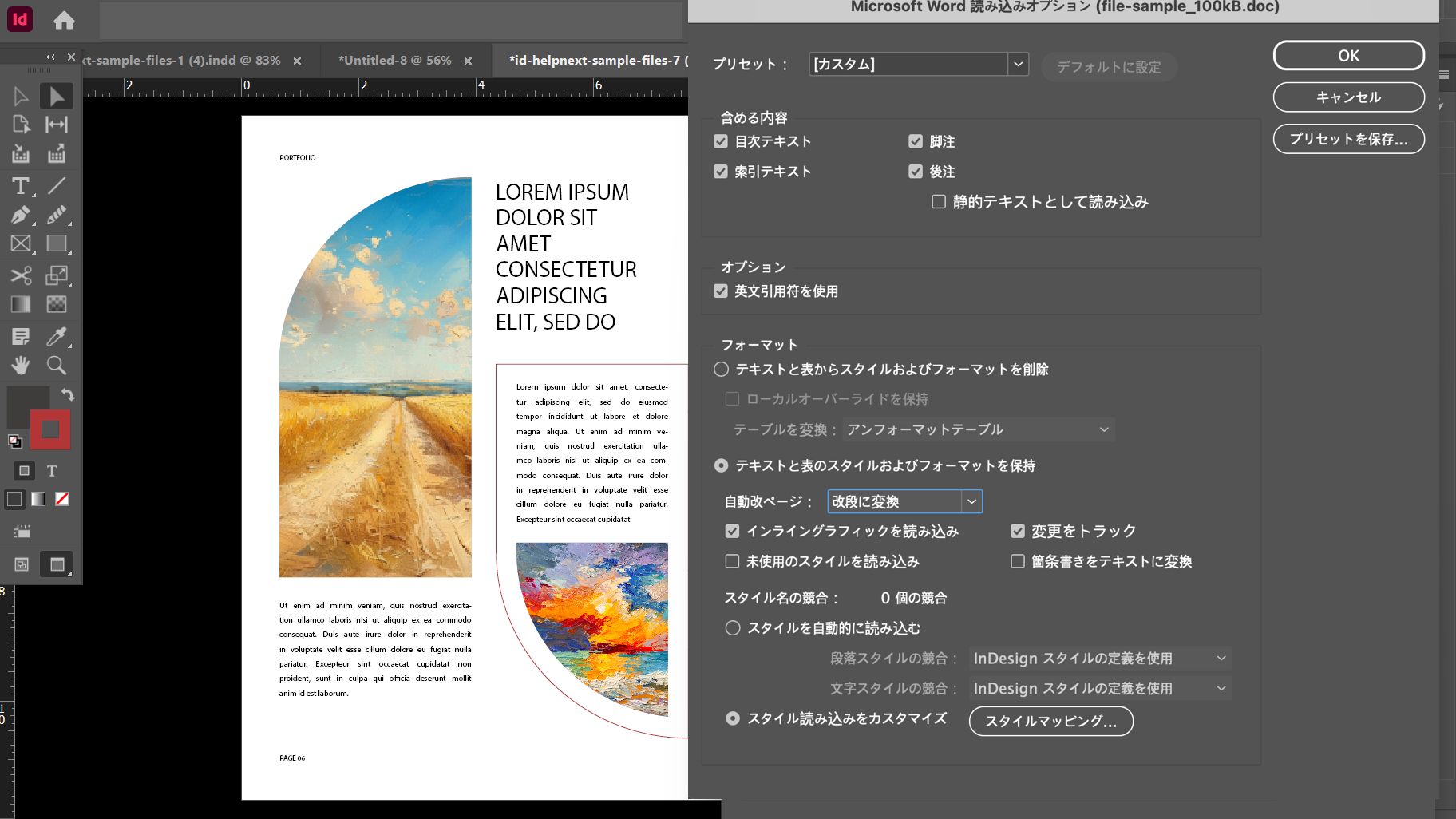
Task: Select the Content Collector tool
Action: click(x=21, y=154)
